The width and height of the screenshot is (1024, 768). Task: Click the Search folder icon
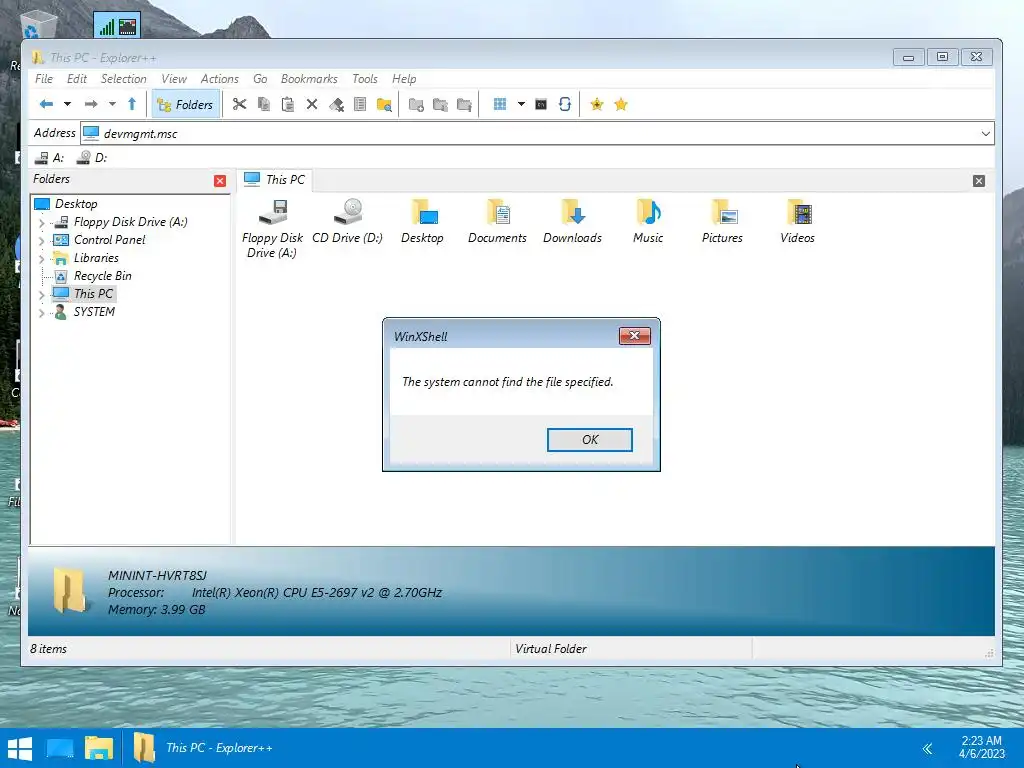(x=385, y=104)
